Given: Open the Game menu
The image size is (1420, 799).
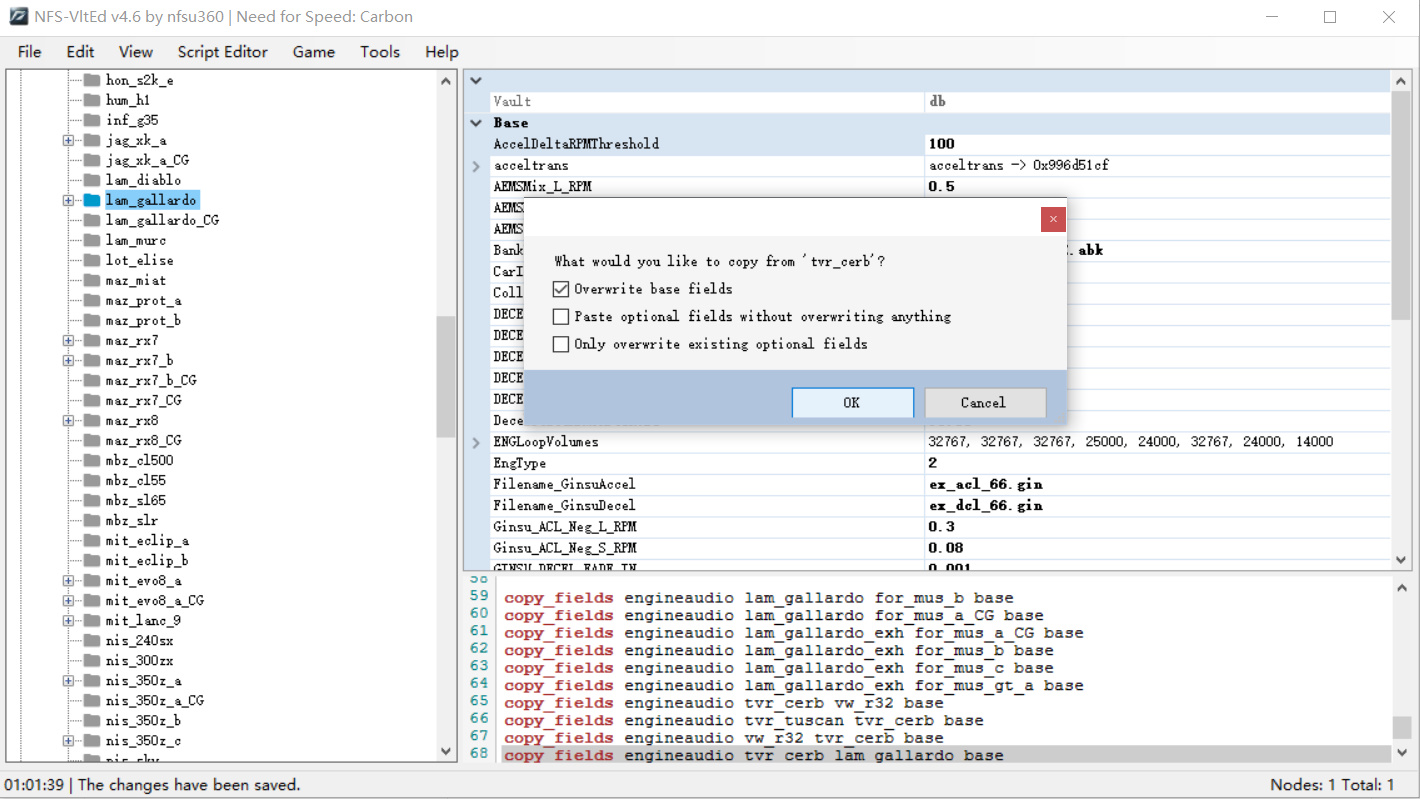Looking at the screenshot, I should (314, 52).
